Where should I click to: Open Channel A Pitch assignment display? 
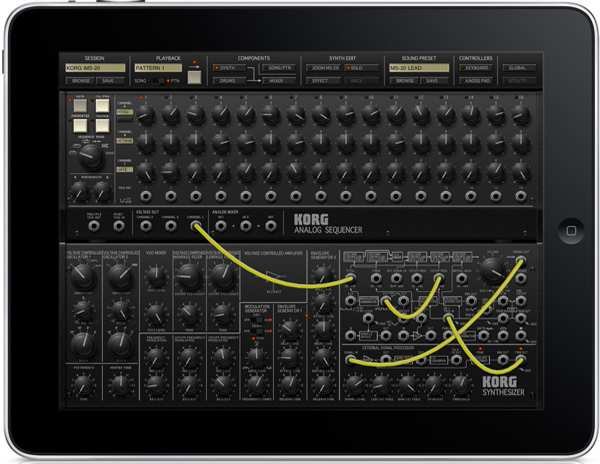point(125,112)
